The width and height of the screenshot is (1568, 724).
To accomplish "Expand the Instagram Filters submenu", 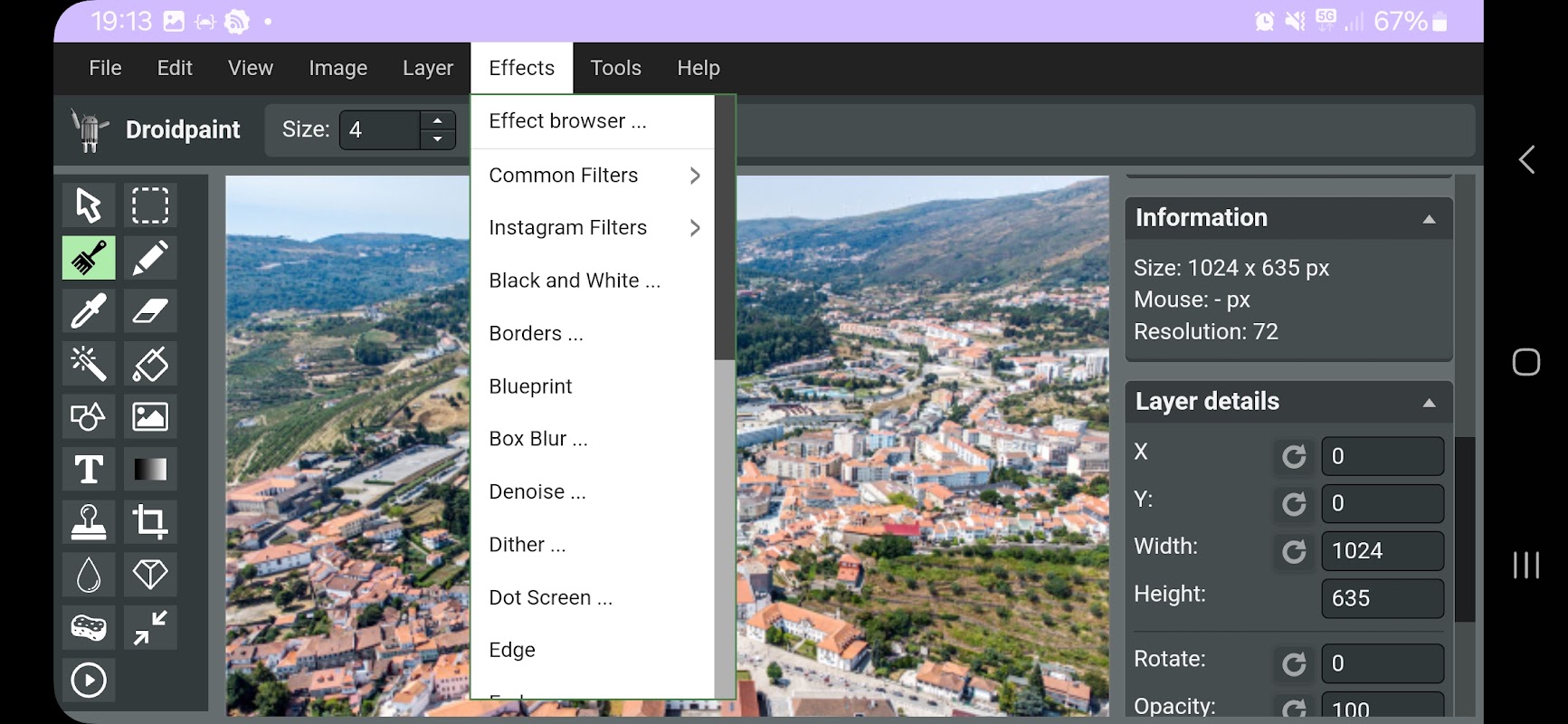I will (x=593, y=228).
